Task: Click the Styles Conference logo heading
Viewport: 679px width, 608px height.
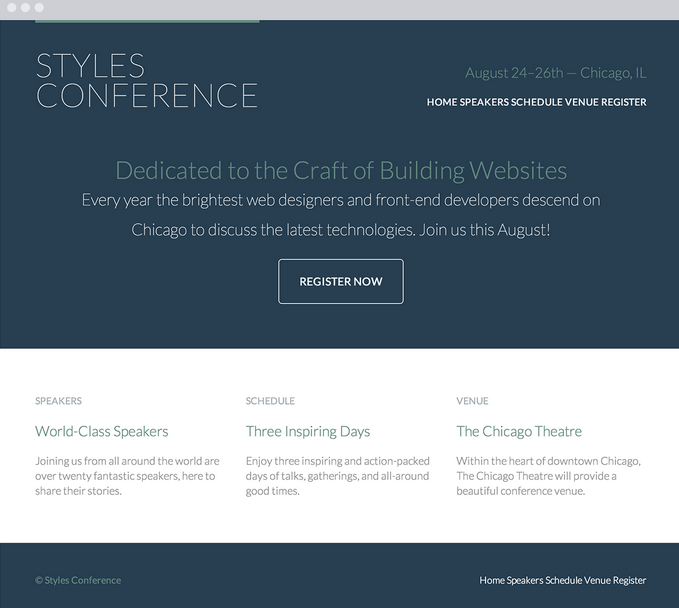Action: pyautogui.click(x=147, y=80)
